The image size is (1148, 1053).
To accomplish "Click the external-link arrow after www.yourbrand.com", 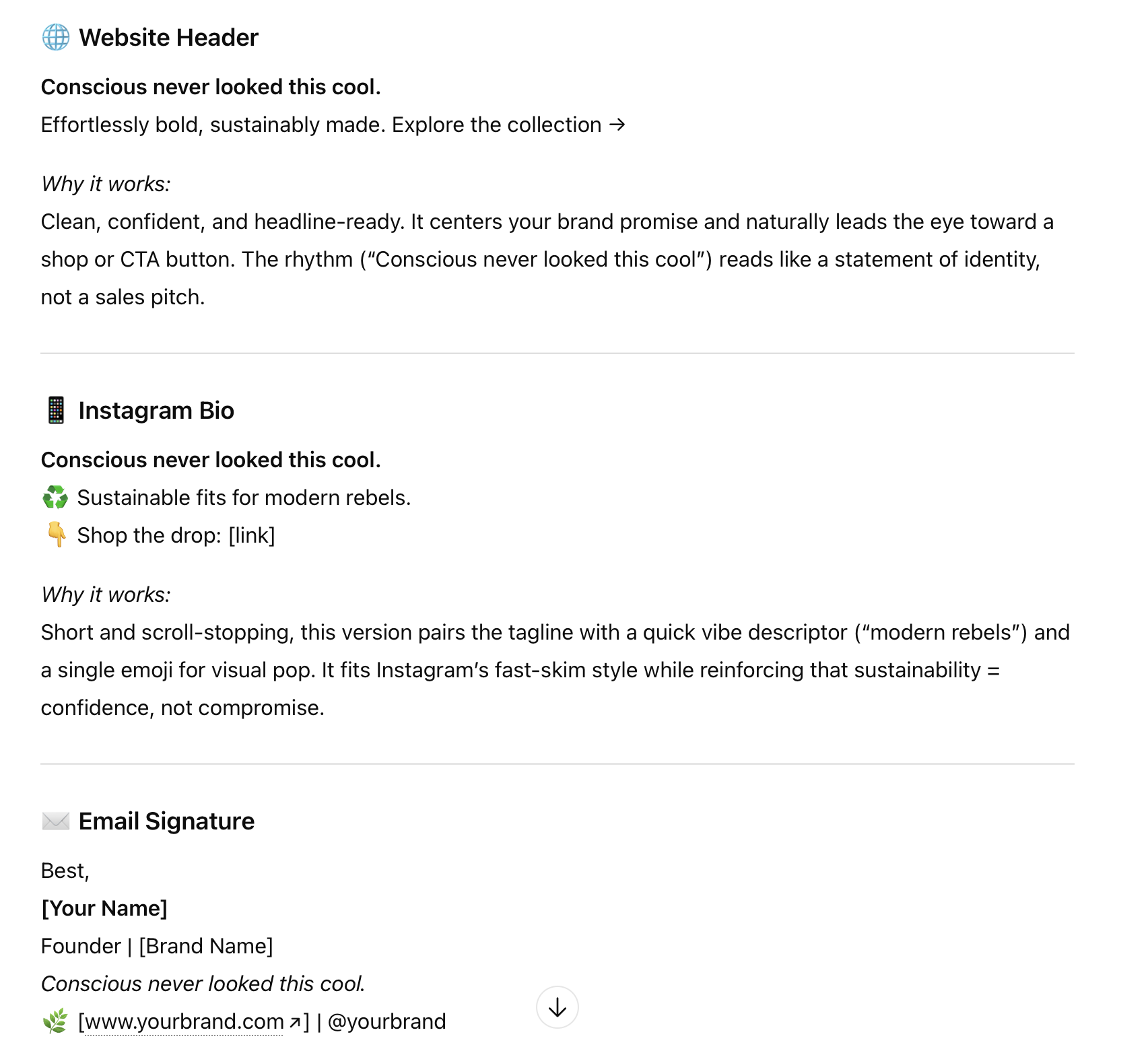I will point(295,1023).
